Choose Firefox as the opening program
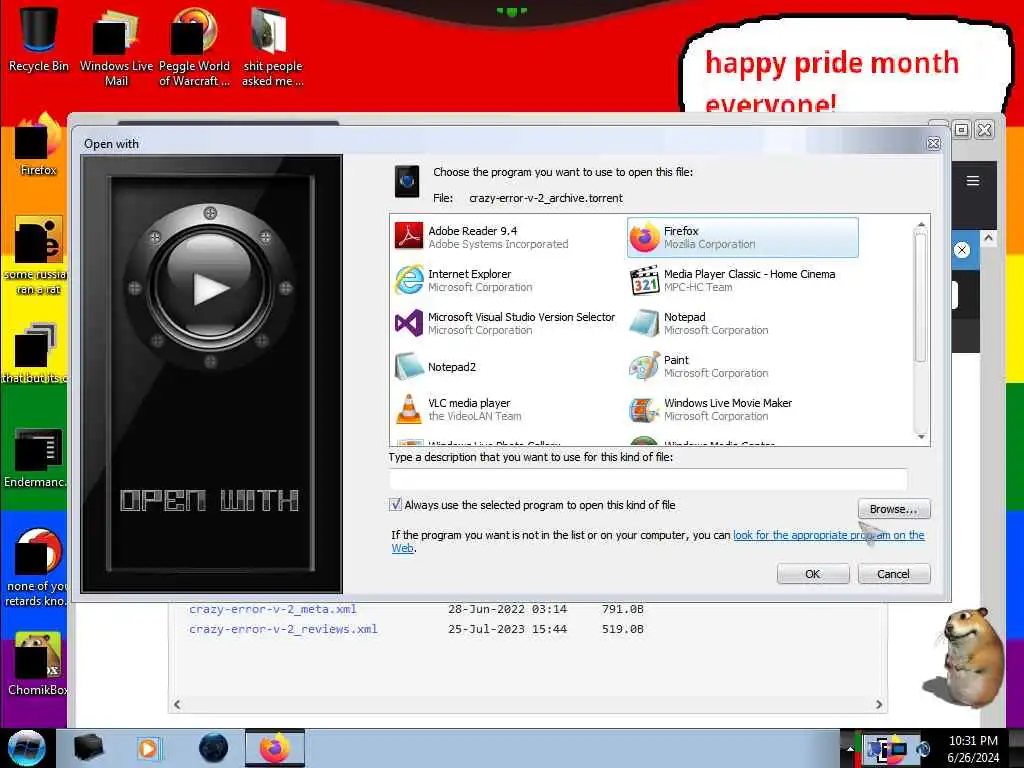This screenshot has width=1024, height=768. pos(743,237)
